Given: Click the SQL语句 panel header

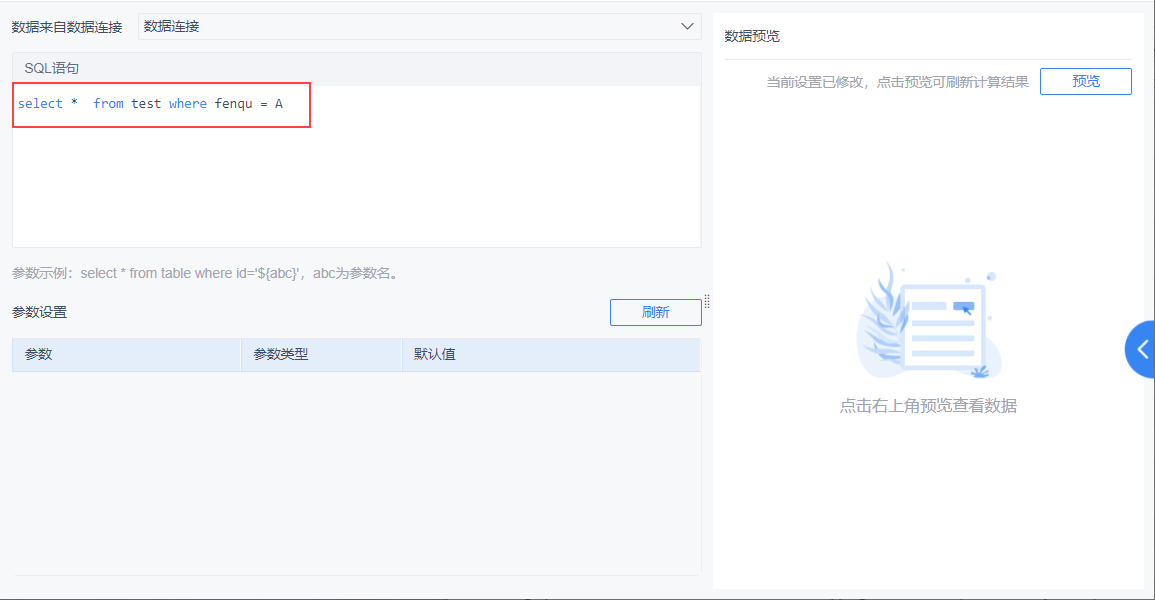Looking at the screenshot, I should pos(45,67).
